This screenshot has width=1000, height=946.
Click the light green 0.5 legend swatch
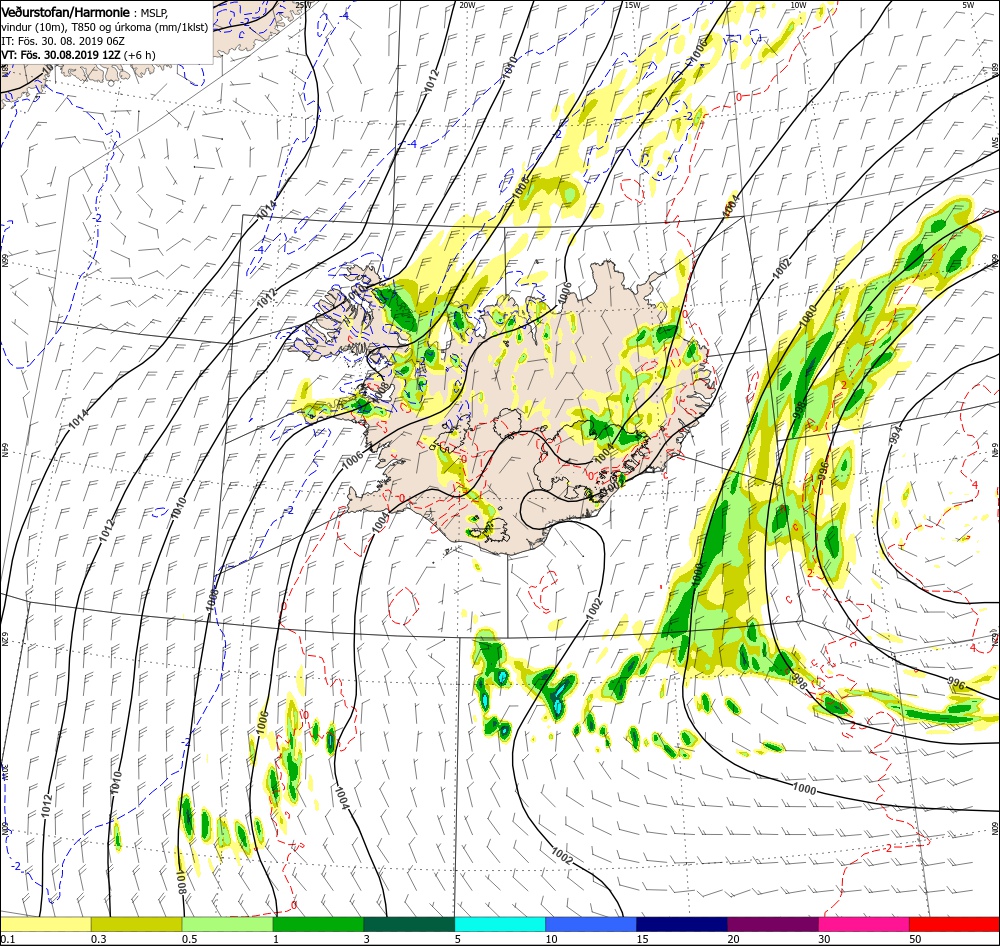pyautogui.click(x=227, y=924)
